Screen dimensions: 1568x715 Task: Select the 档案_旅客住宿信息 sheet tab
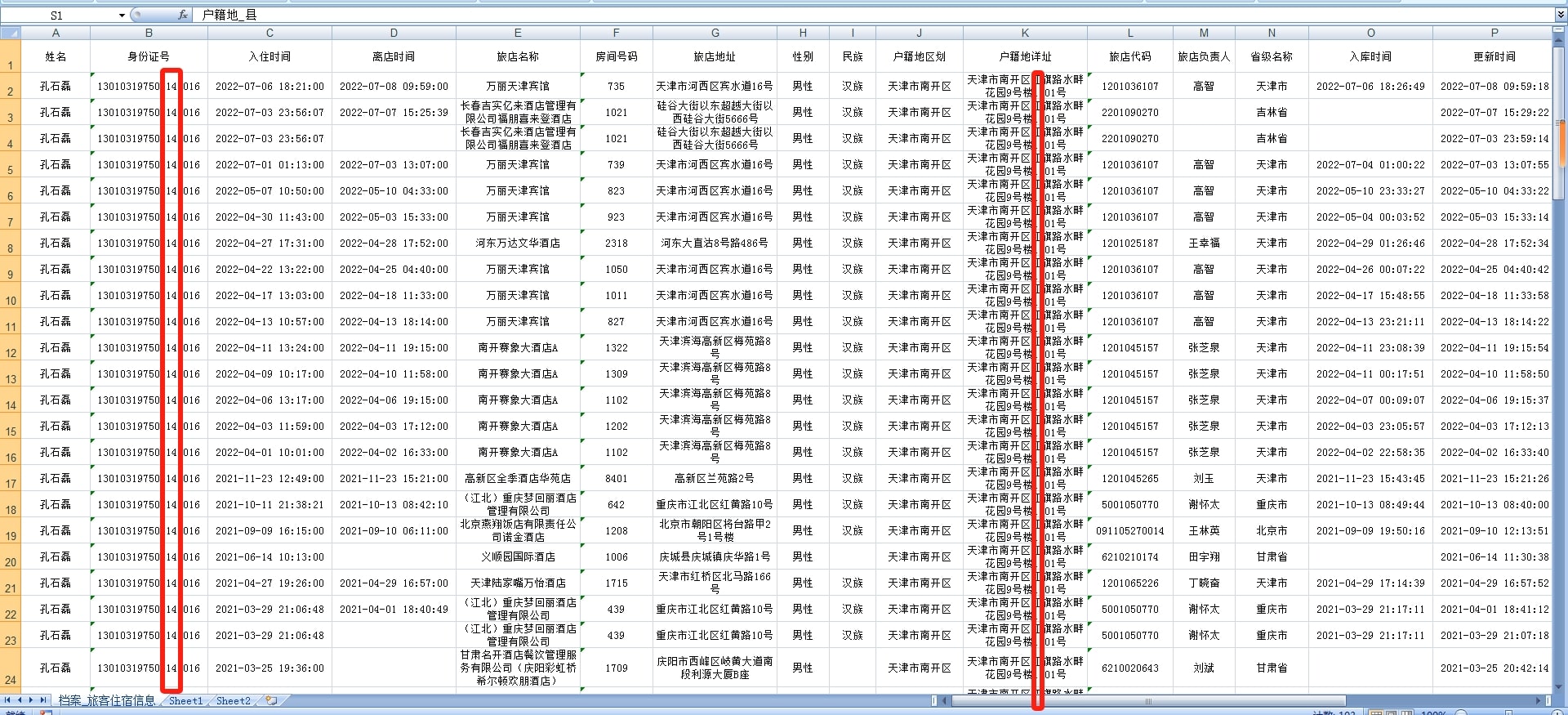pos(107,700)
